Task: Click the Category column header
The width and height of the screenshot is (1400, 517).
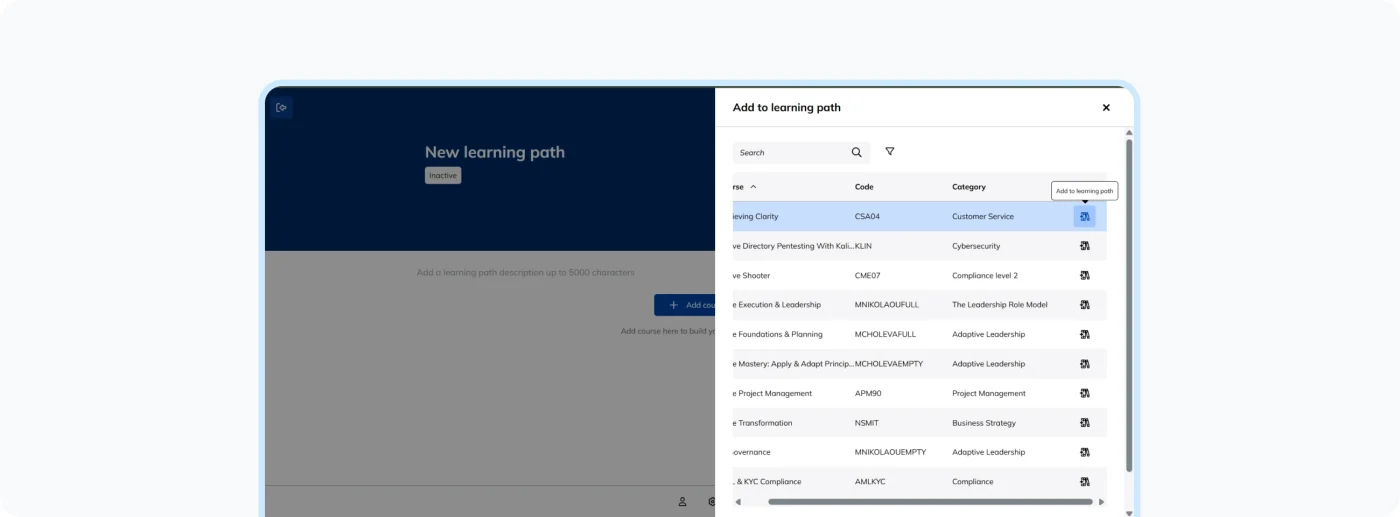Action: pyautogui.click(x=968, y=187)
